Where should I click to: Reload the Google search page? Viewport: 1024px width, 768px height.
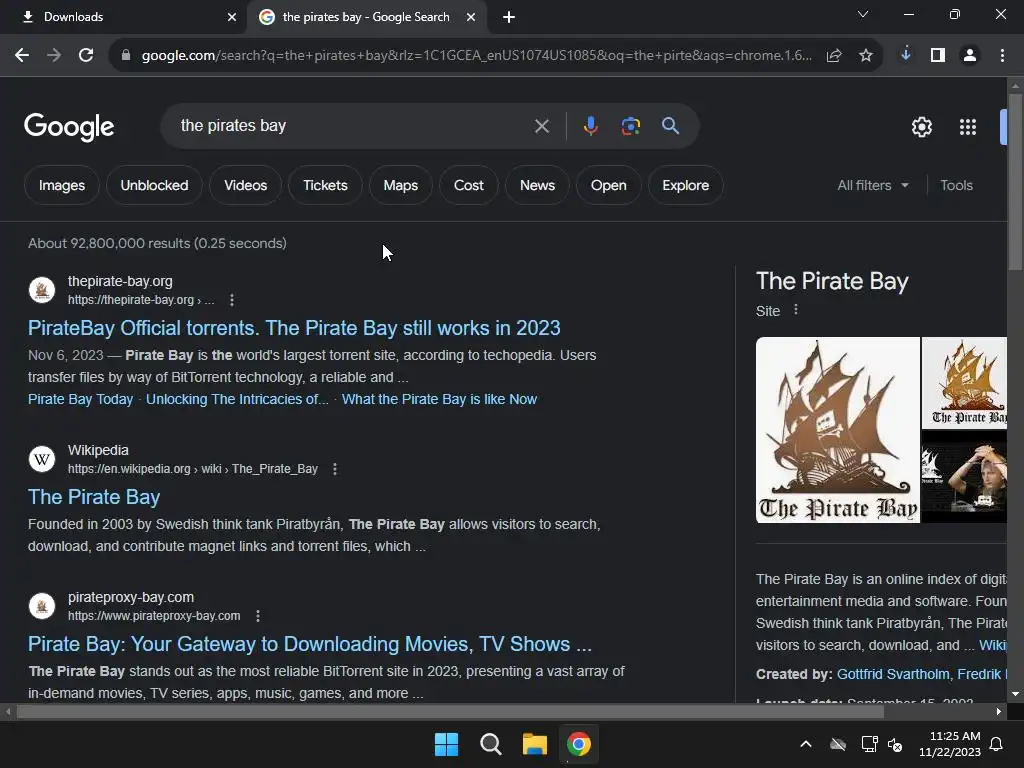(x=86, y=56)
